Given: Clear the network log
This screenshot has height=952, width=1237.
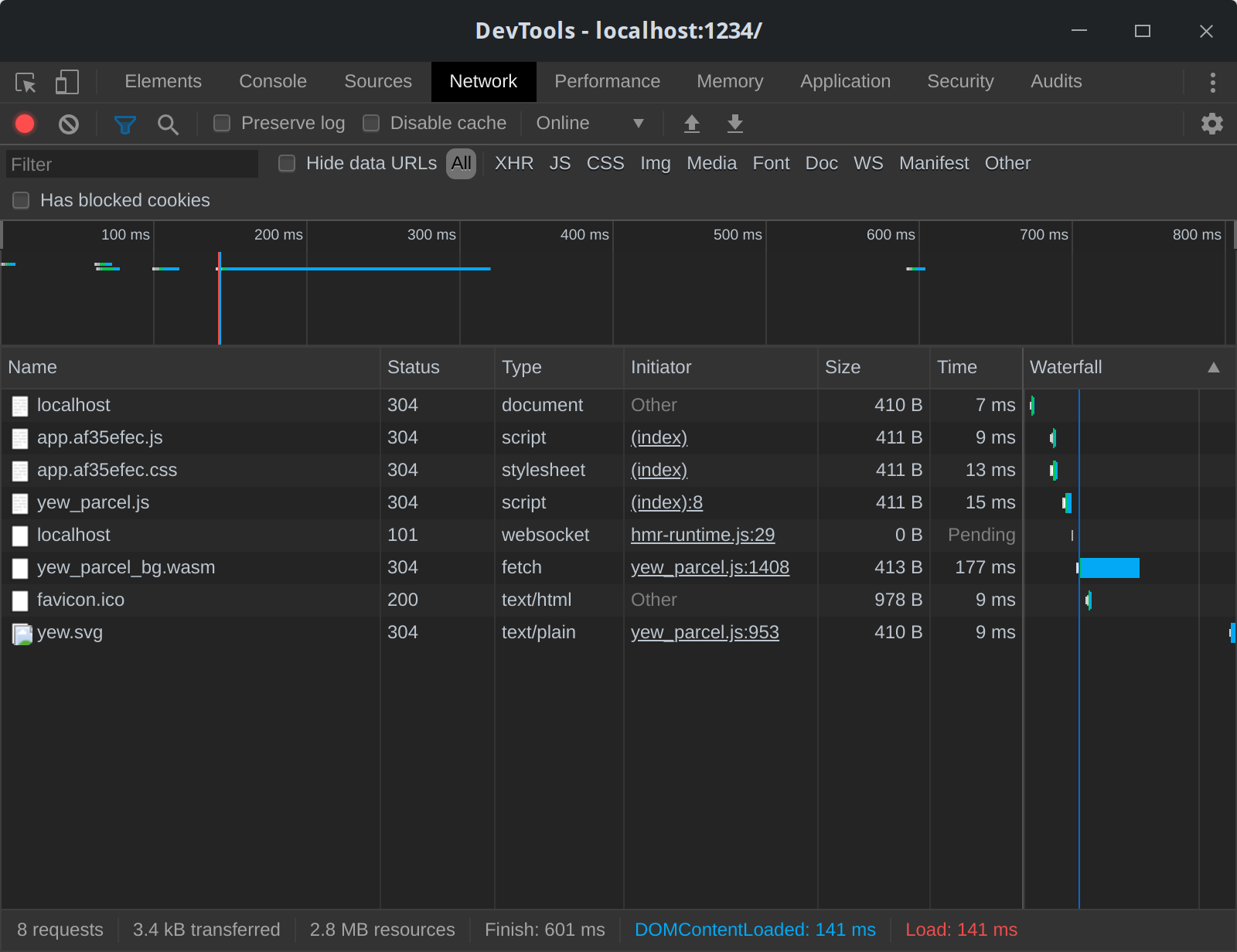Looking at the screenshot, I should pos(69,124).
